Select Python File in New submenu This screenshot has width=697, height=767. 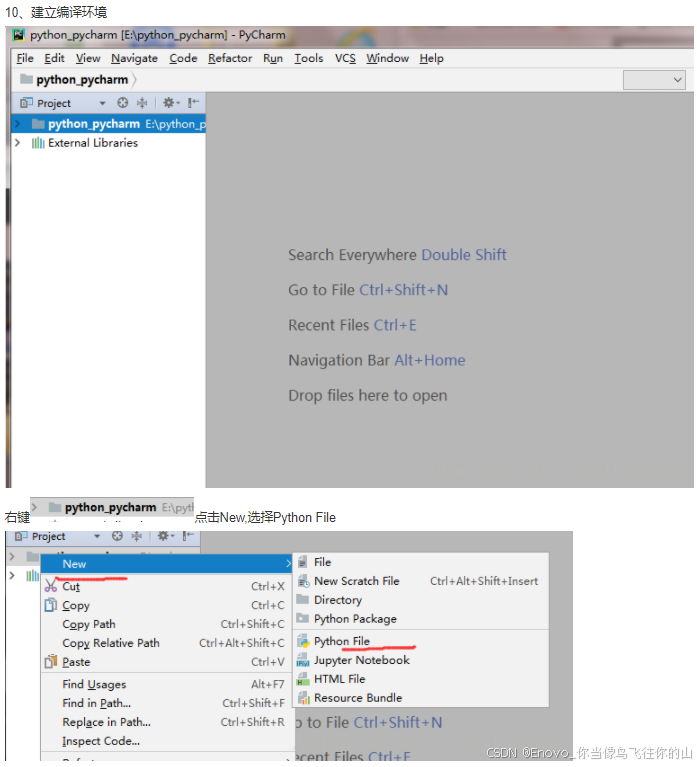pyautogui.click(x=421, y=641)
